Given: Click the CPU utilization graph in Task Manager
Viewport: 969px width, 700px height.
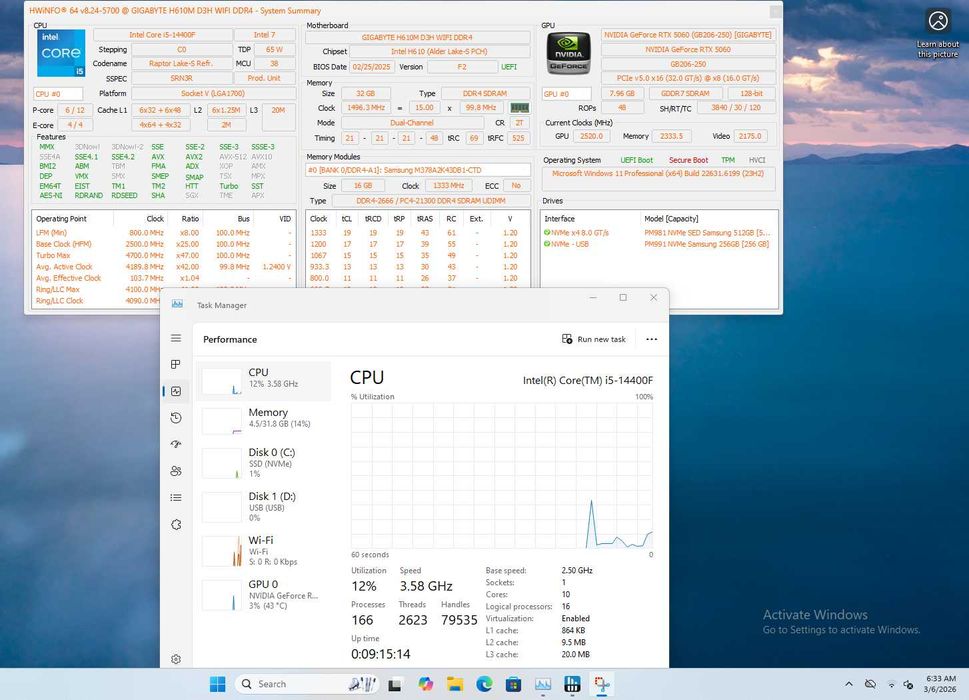Looking at the screenshot, I should (x=502, y=476).
